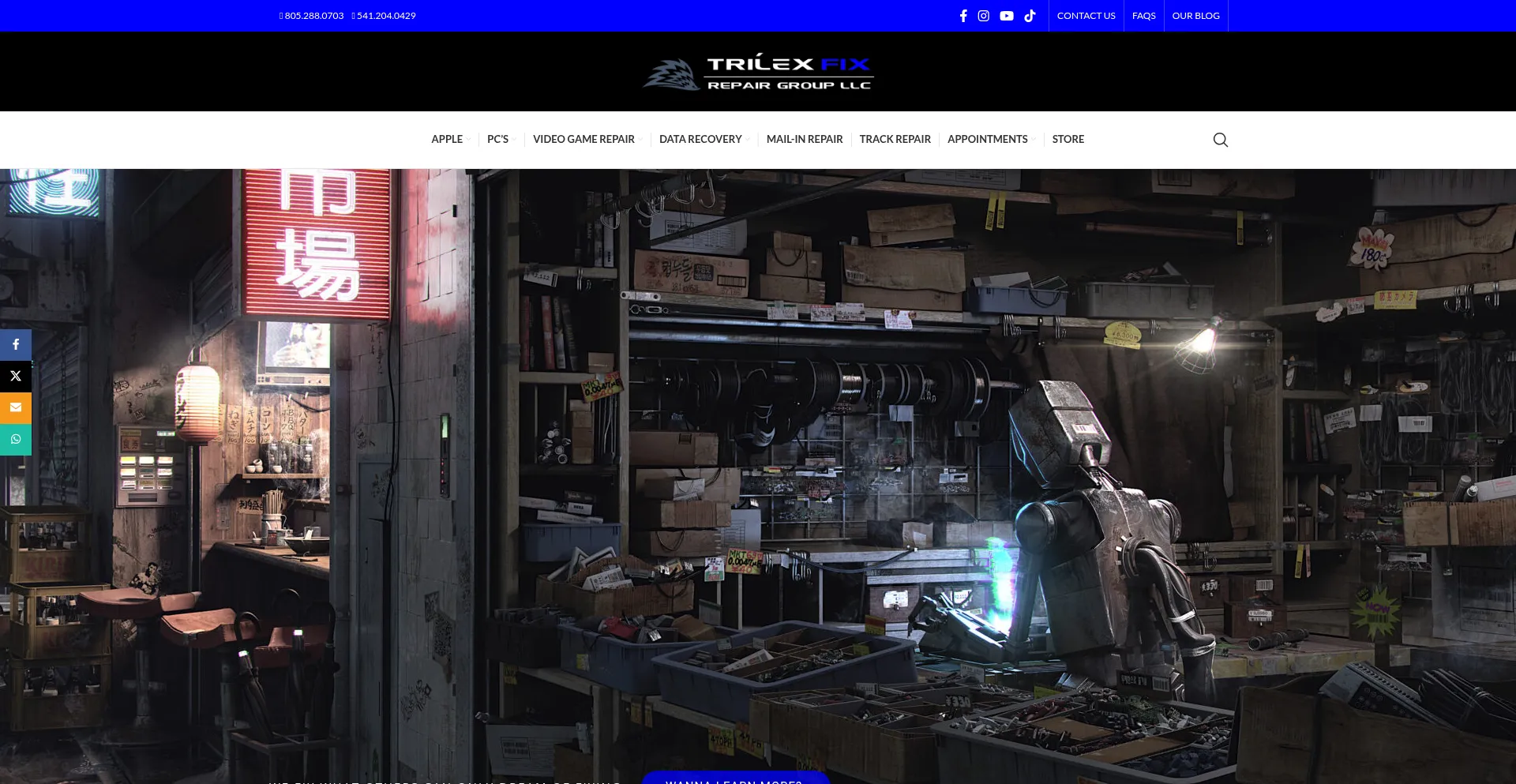Visit the FAQS page
This screenshot has height=784, width=1516.
pyautogui.click(x=1143, y=15)
